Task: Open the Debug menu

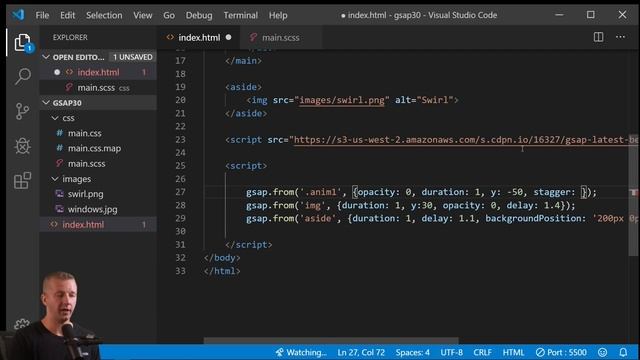Action: [199, 16]
